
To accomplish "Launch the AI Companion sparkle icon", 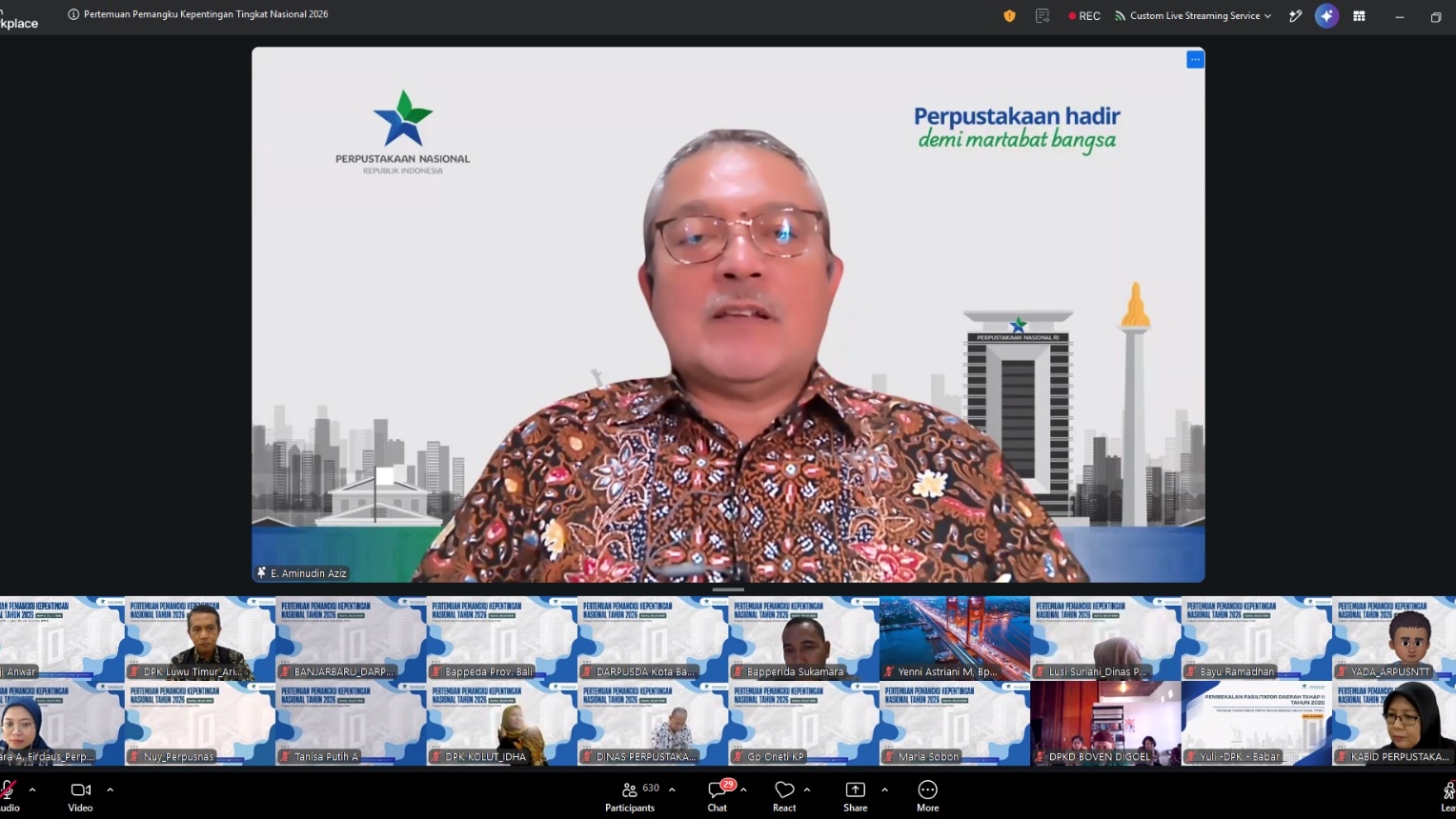I will (1326, 16).
